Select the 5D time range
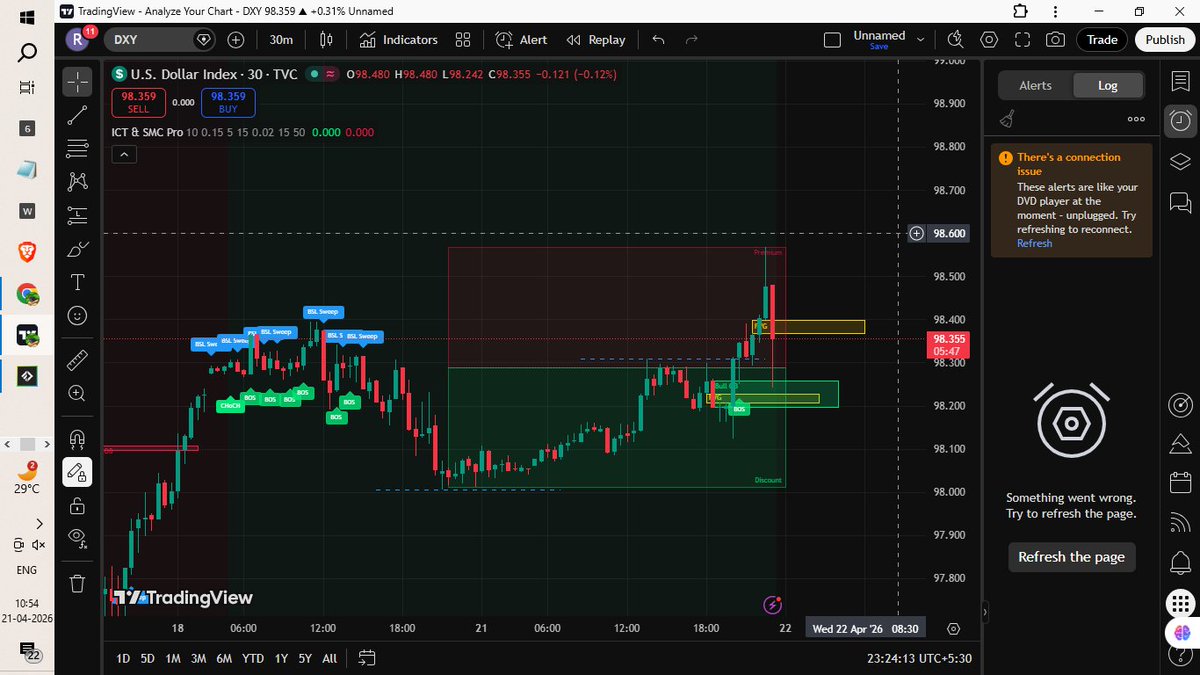1200x675 pixels. pyautogui.click(x=147, y=658)
